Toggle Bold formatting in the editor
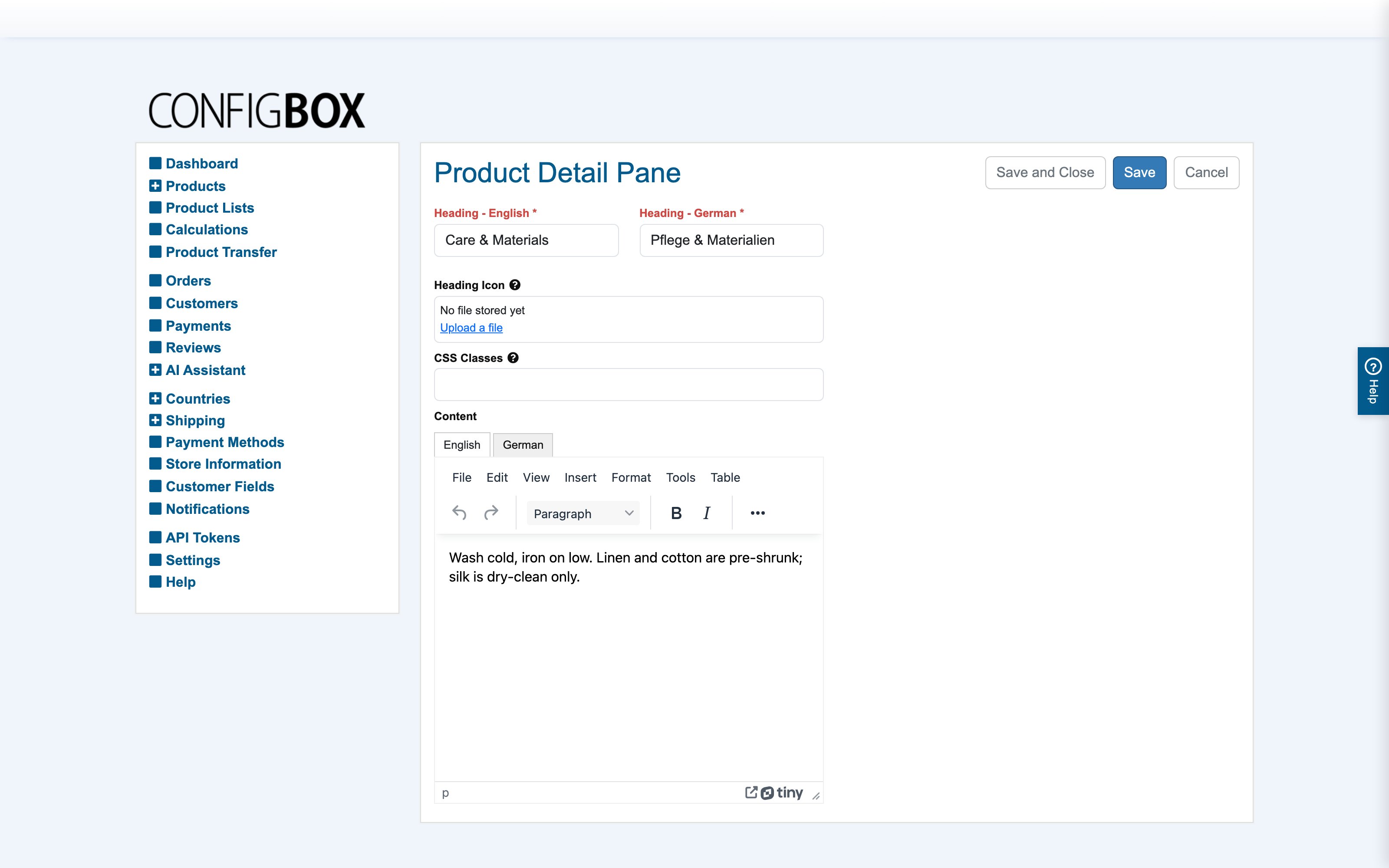Image resolution: width=1389 pixels, height=868 pixels. pyautogui.click(x=676, y=513)
